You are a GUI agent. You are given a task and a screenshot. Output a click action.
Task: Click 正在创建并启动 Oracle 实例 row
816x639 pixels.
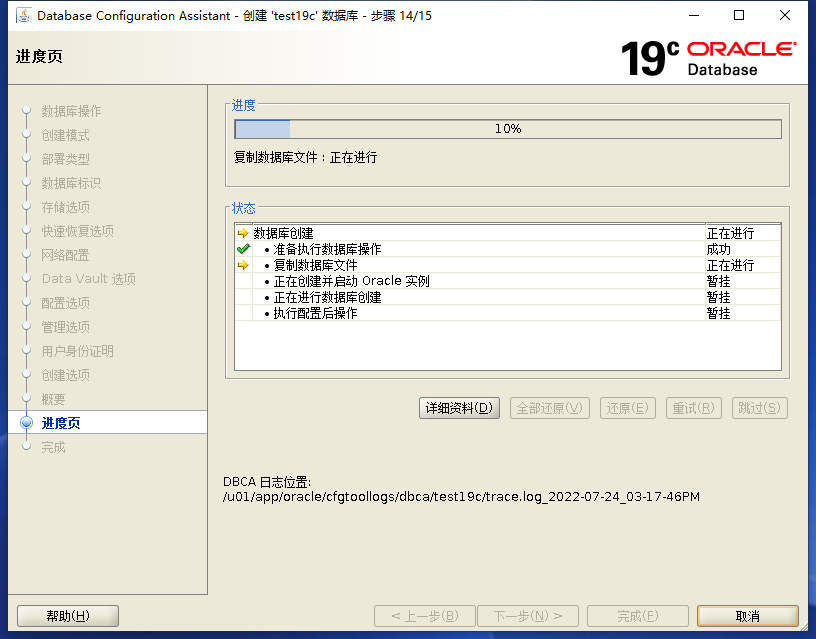pyautogui.click(x=508, y=281)
